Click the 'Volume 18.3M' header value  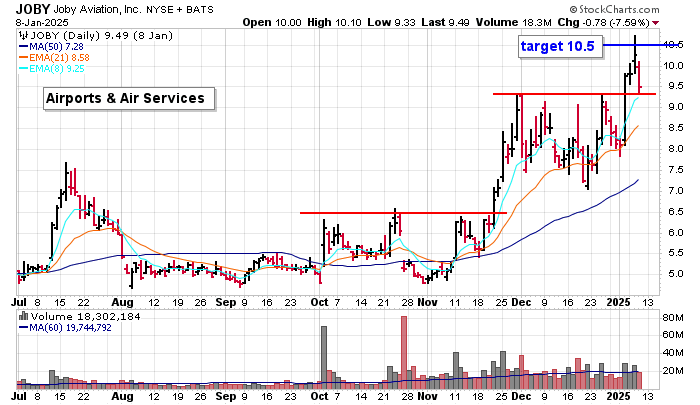[x=513, y=22]
